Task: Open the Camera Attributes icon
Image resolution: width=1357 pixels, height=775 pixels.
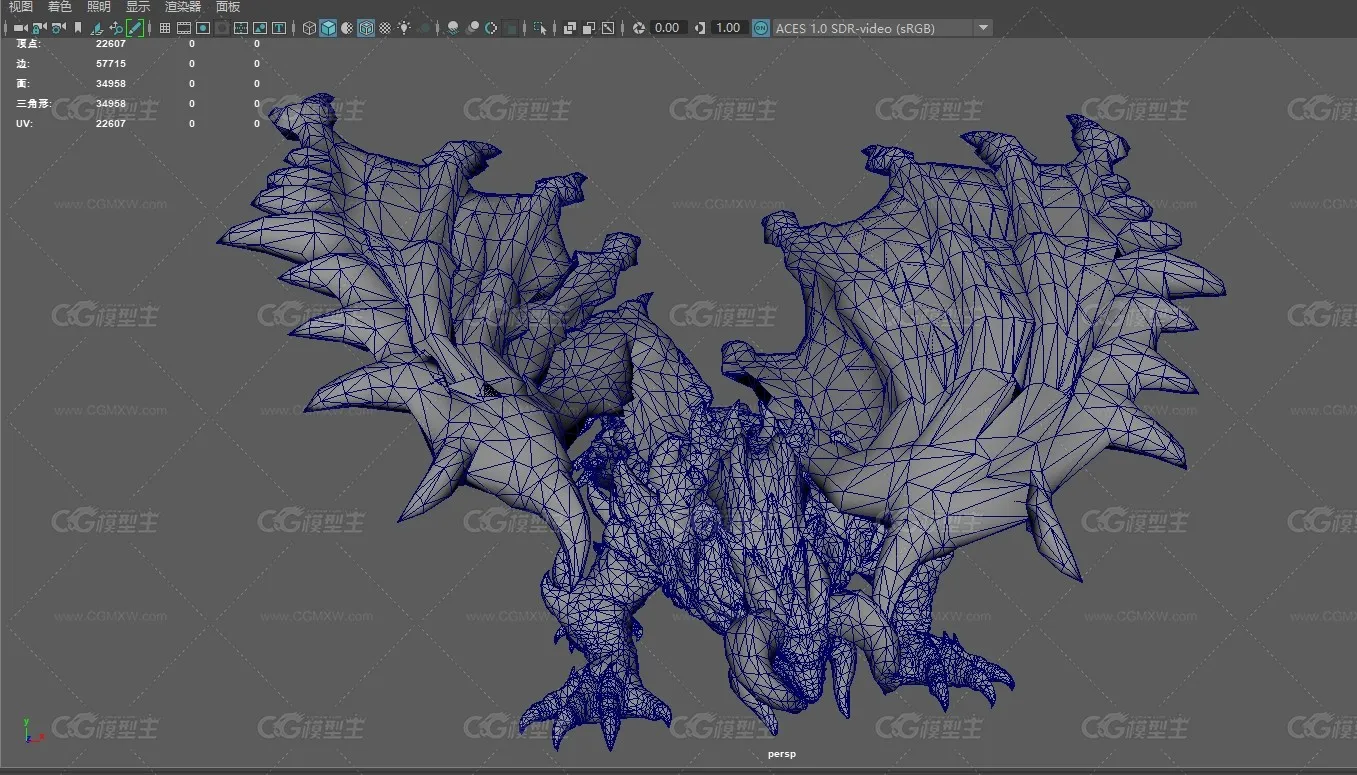Action: (x=58, y=28)
